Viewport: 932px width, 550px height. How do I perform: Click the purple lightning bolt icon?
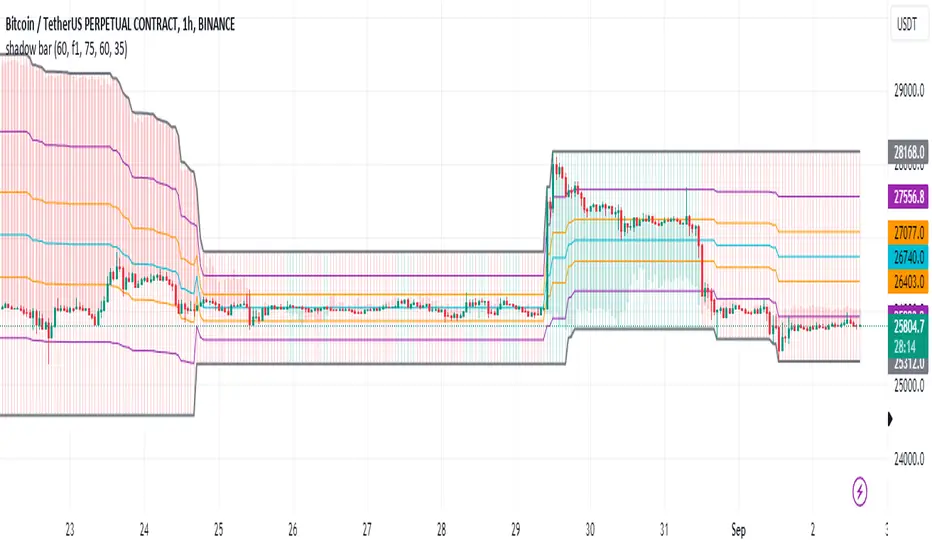tap(860, 490)
